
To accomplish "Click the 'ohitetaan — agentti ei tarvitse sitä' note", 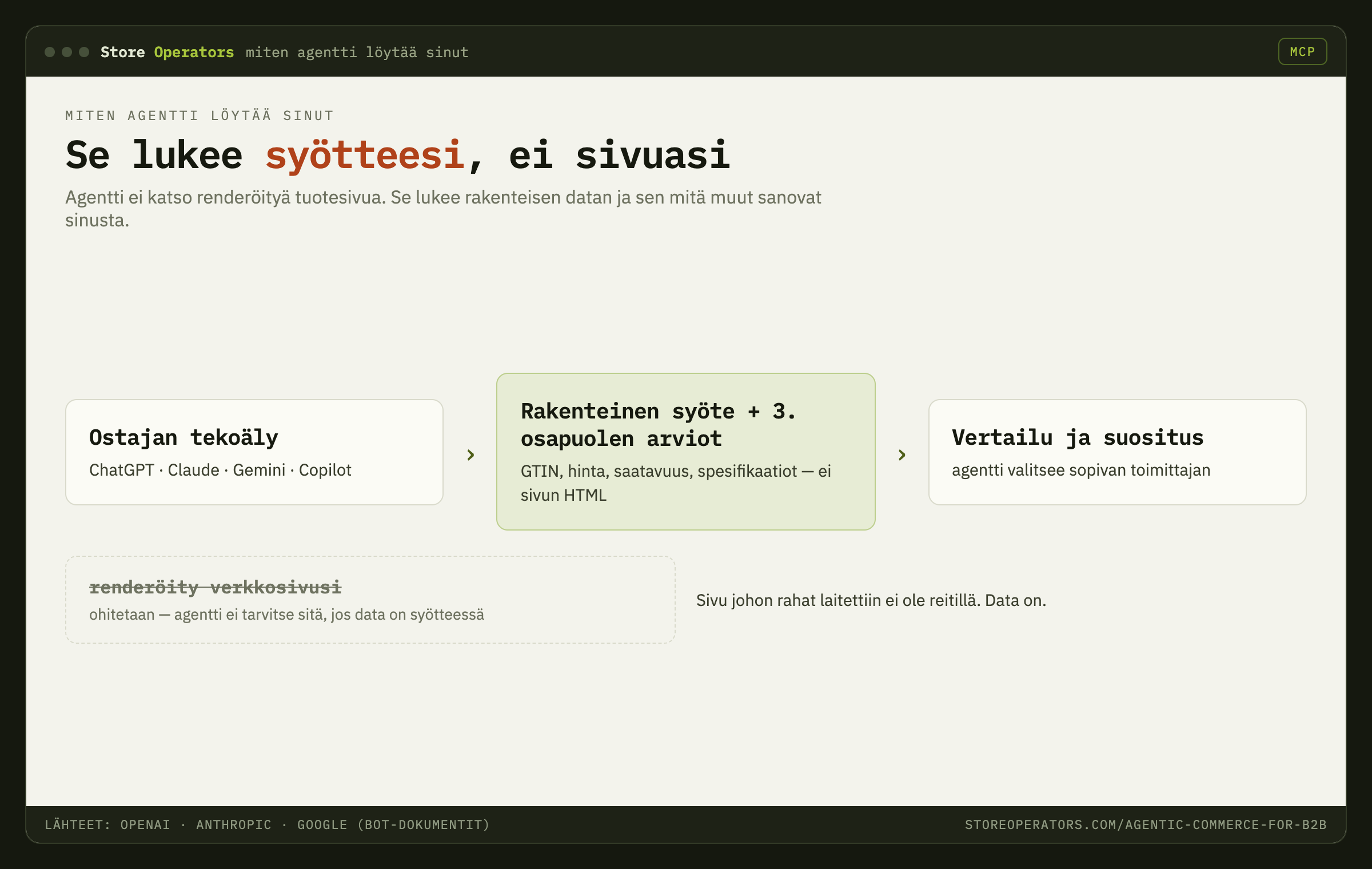I will [286, 615].
